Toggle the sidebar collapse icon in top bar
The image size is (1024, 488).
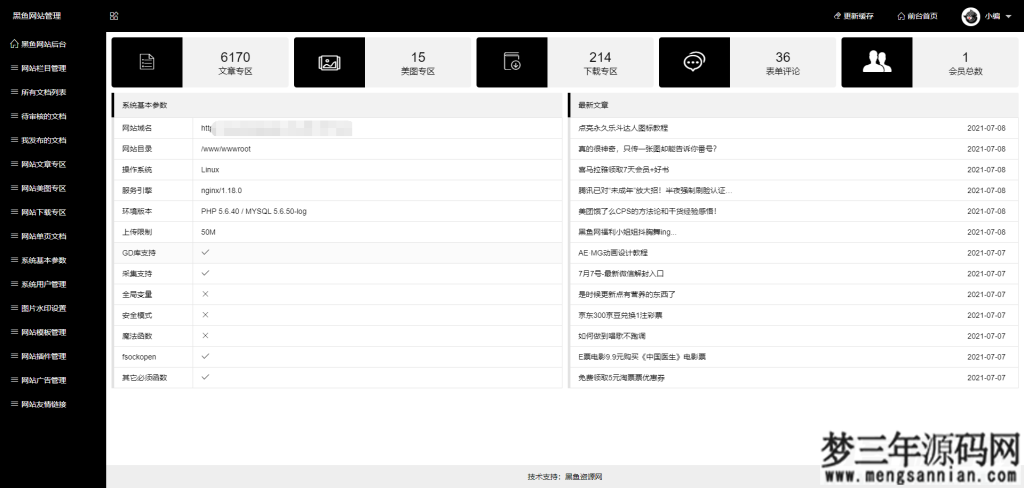point(114,16)
